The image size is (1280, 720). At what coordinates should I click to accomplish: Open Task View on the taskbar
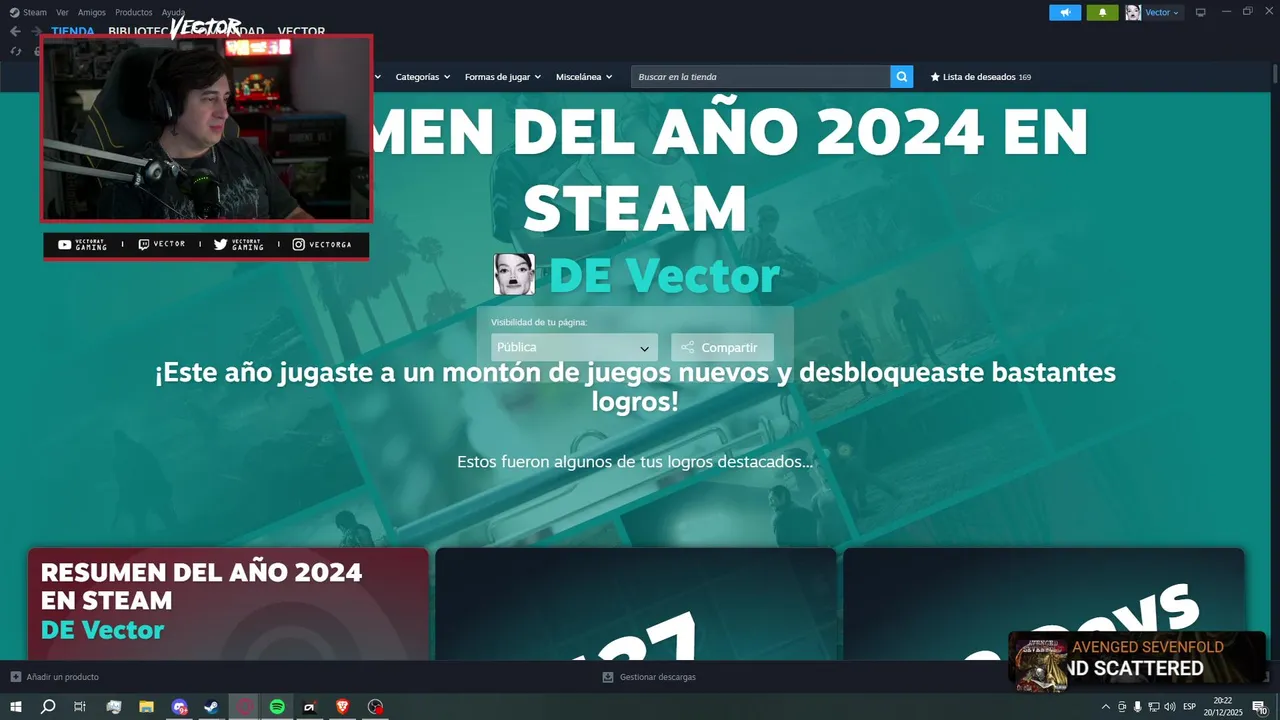click(x=80, y=707)
